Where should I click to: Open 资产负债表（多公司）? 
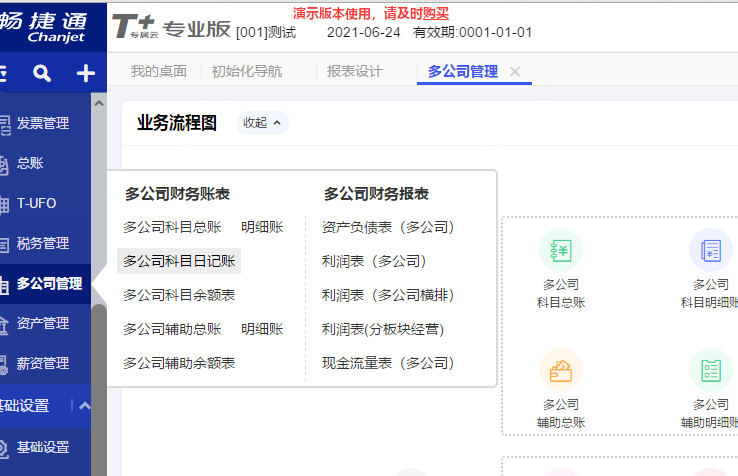click(388, 227)
